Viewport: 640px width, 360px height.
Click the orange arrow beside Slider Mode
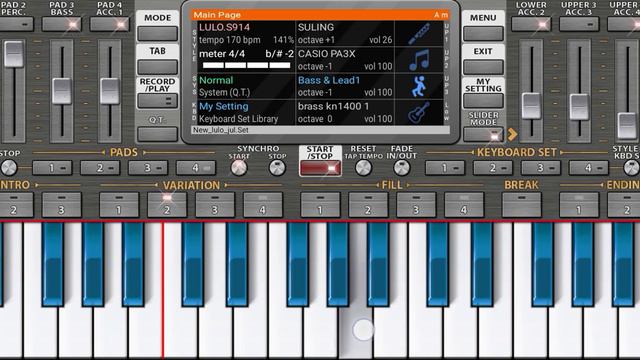[512, 134]
